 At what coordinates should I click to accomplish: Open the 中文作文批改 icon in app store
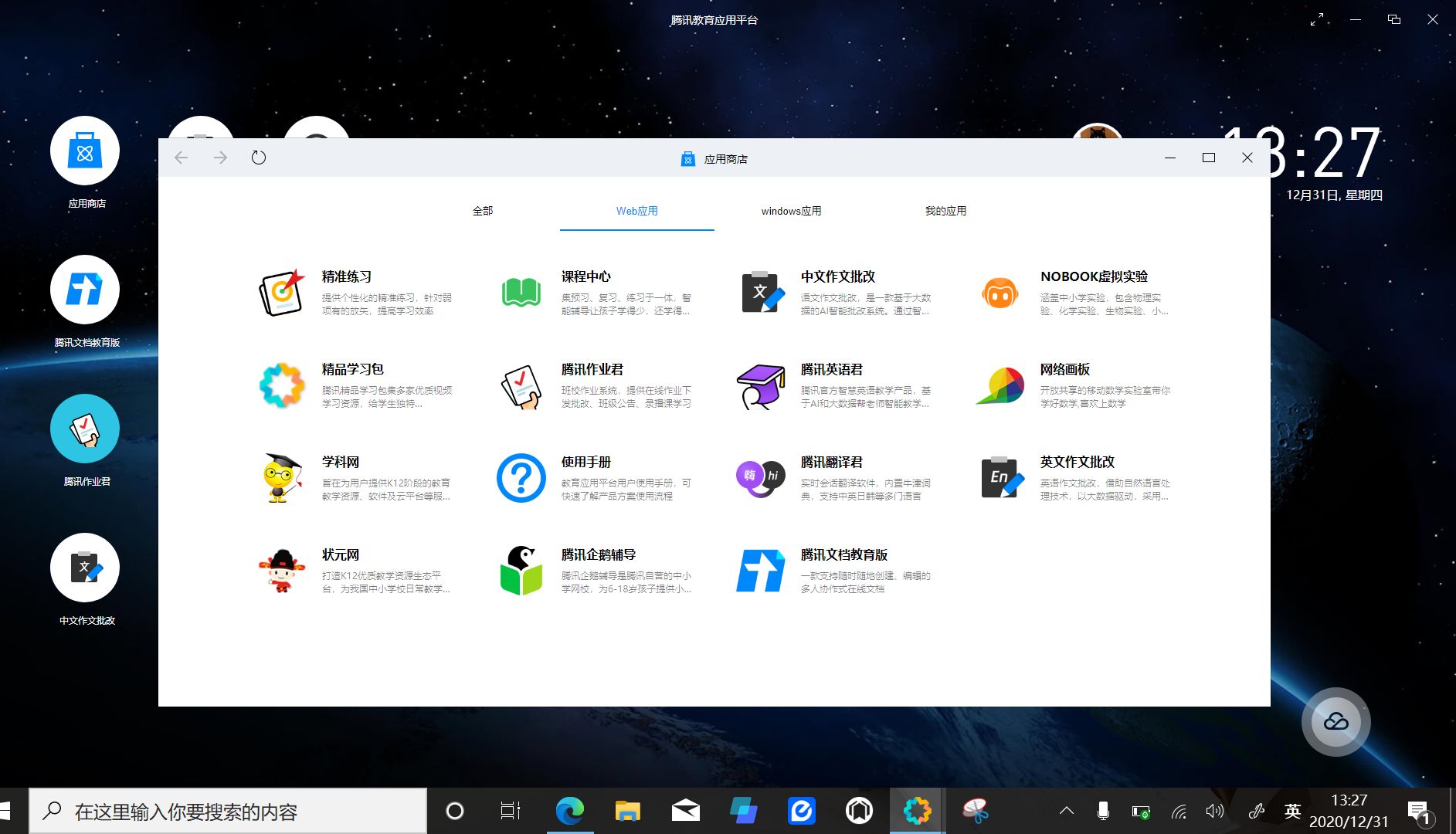(x=762, y=292)
